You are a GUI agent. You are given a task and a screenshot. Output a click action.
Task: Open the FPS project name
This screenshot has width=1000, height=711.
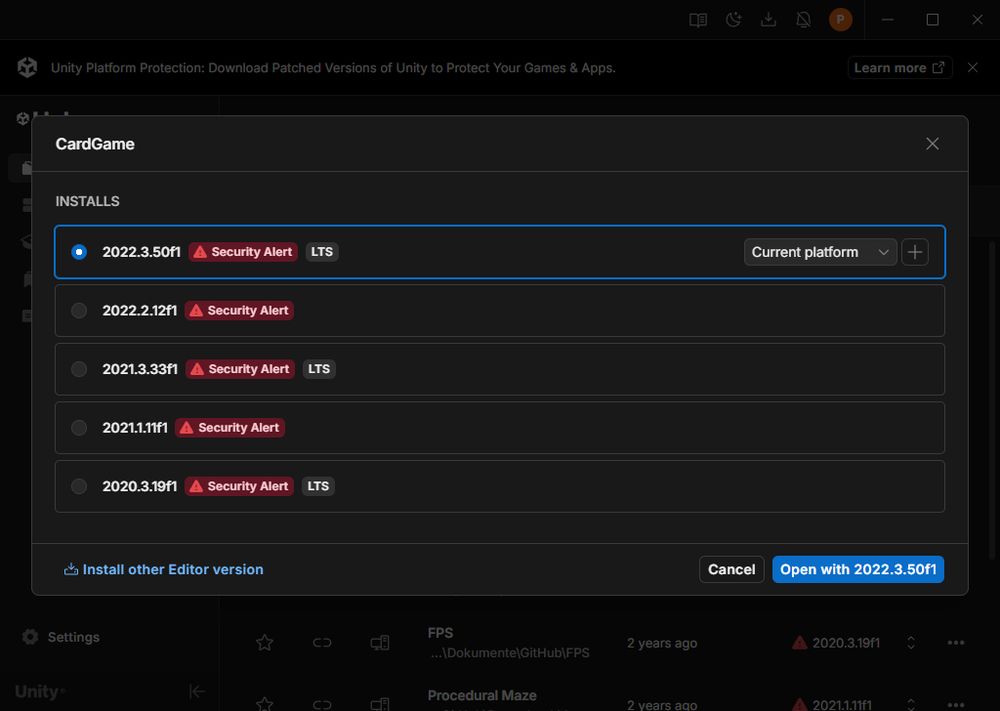click(x=440, y=633)
